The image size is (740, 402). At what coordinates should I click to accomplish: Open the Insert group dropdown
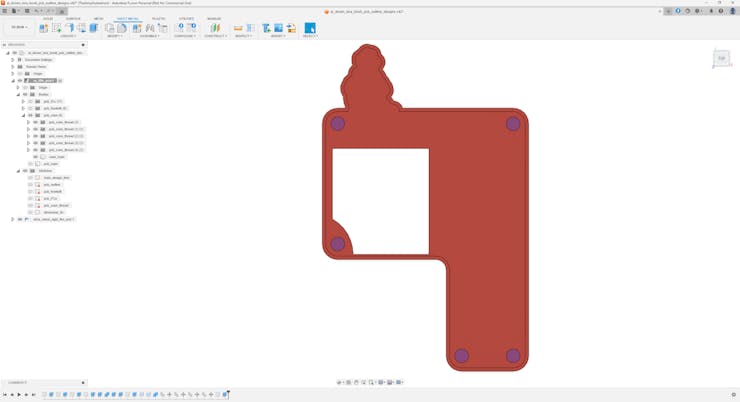tap(278, 36)
